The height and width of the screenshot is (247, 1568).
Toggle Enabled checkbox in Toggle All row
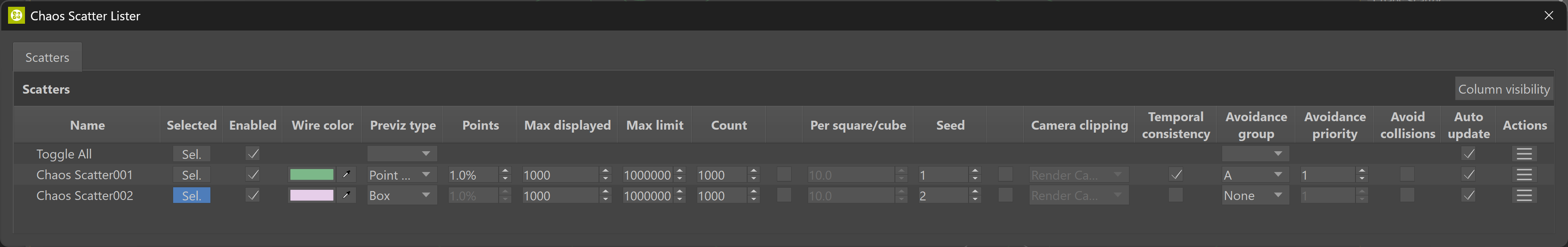(x=253, y=154)
